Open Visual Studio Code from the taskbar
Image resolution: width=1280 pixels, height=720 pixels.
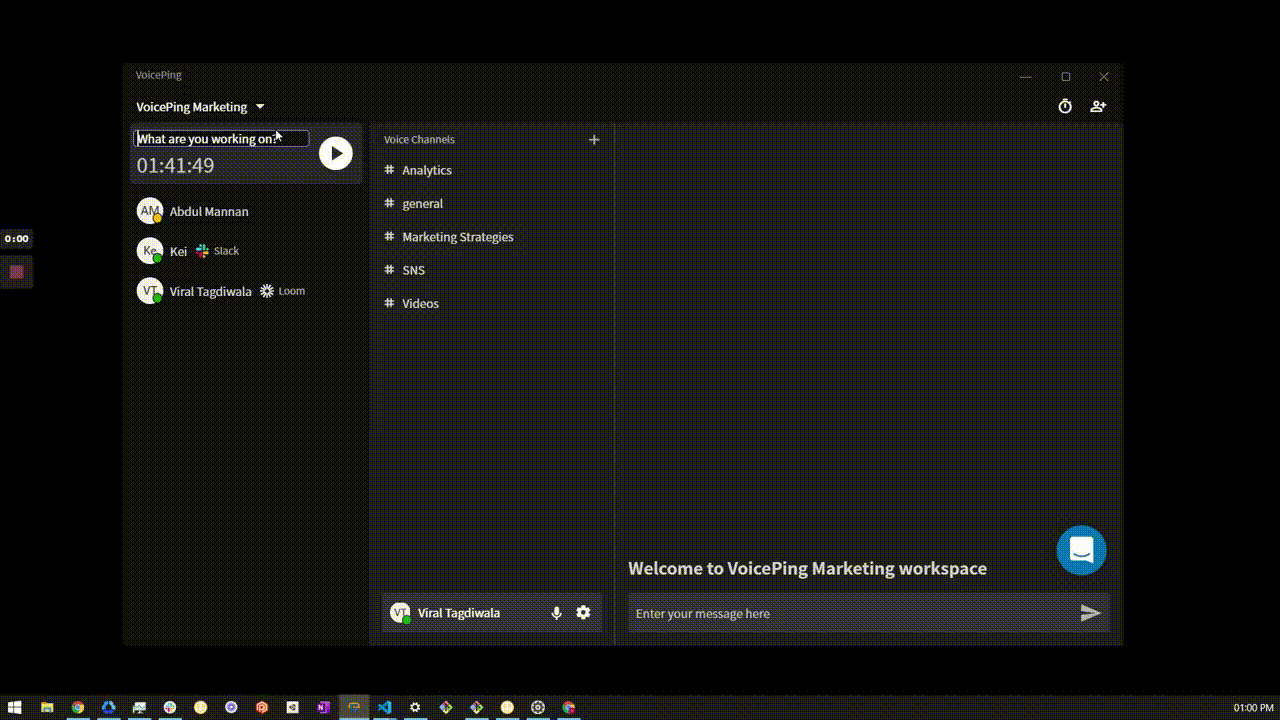(x=384, y=708)
